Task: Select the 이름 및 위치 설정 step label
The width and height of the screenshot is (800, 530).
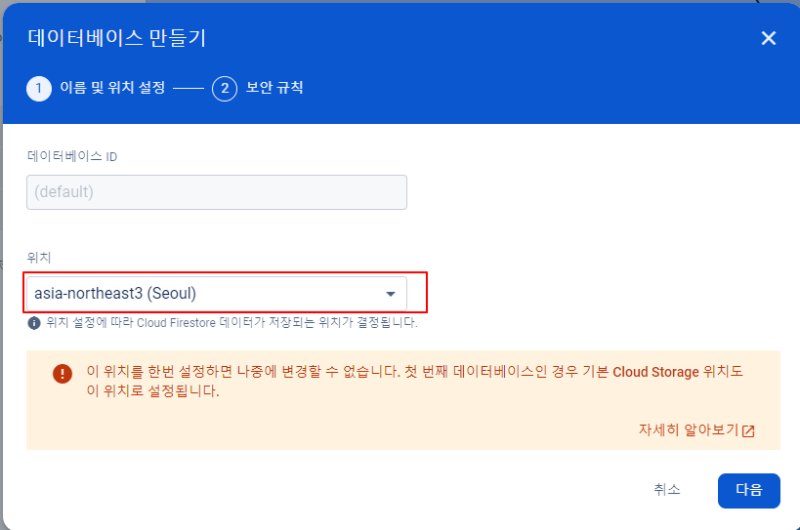Action: pos(113,88)
